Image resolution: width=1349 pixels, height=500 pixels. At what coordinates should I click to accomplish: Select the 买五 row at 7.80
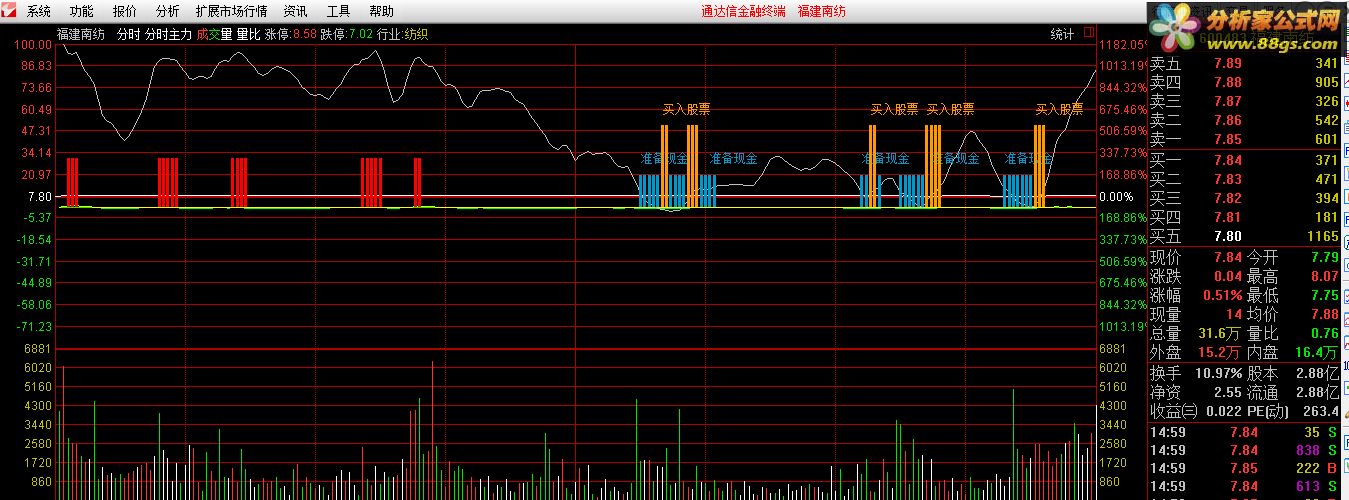pos(1245,237)
